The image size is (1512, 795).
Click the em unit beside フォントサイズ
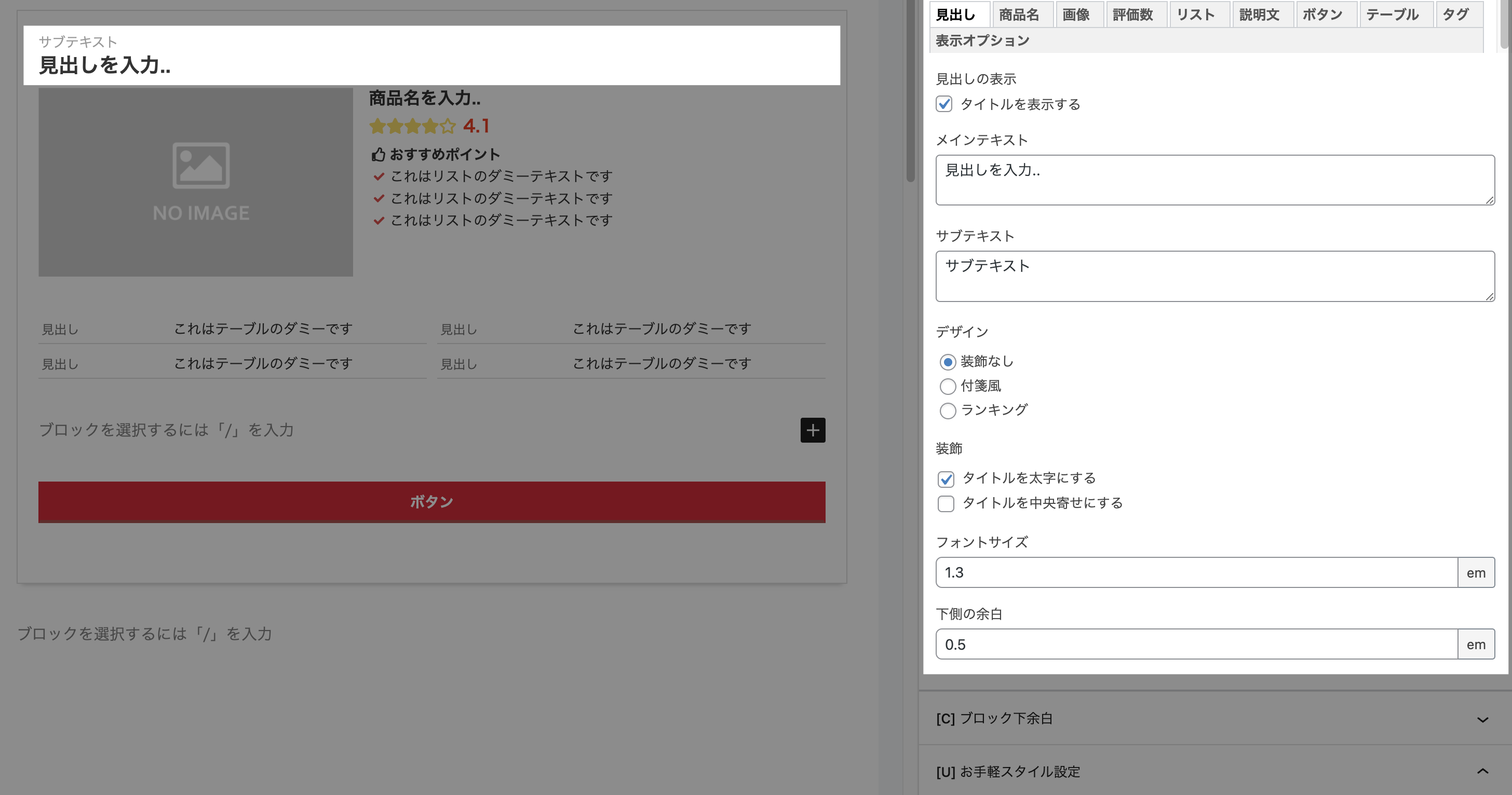1476,572
